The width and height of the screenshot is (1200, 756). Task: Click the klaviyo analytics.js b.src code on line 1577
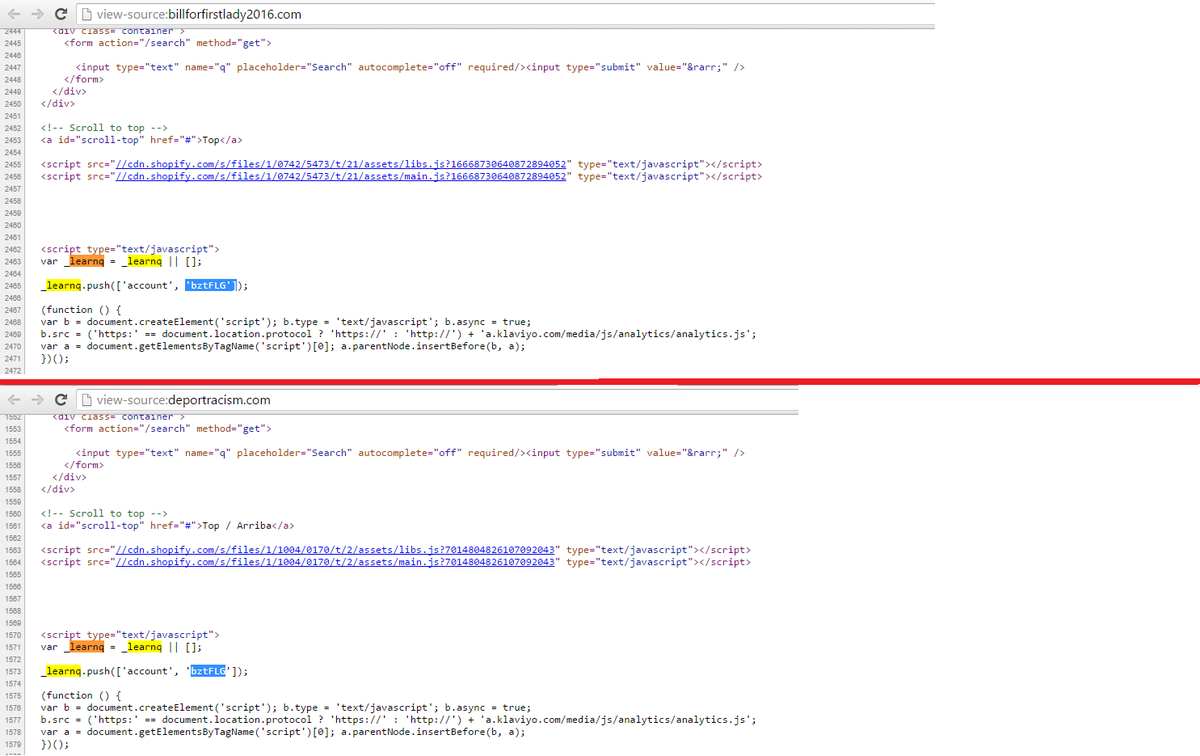click(x=398, y=720)
